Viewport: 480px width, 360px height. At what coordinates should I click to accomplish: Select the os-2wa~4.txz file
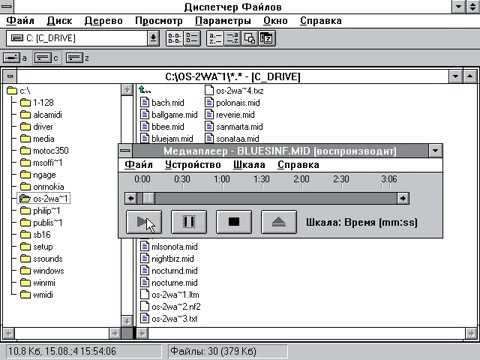[234, 91]
